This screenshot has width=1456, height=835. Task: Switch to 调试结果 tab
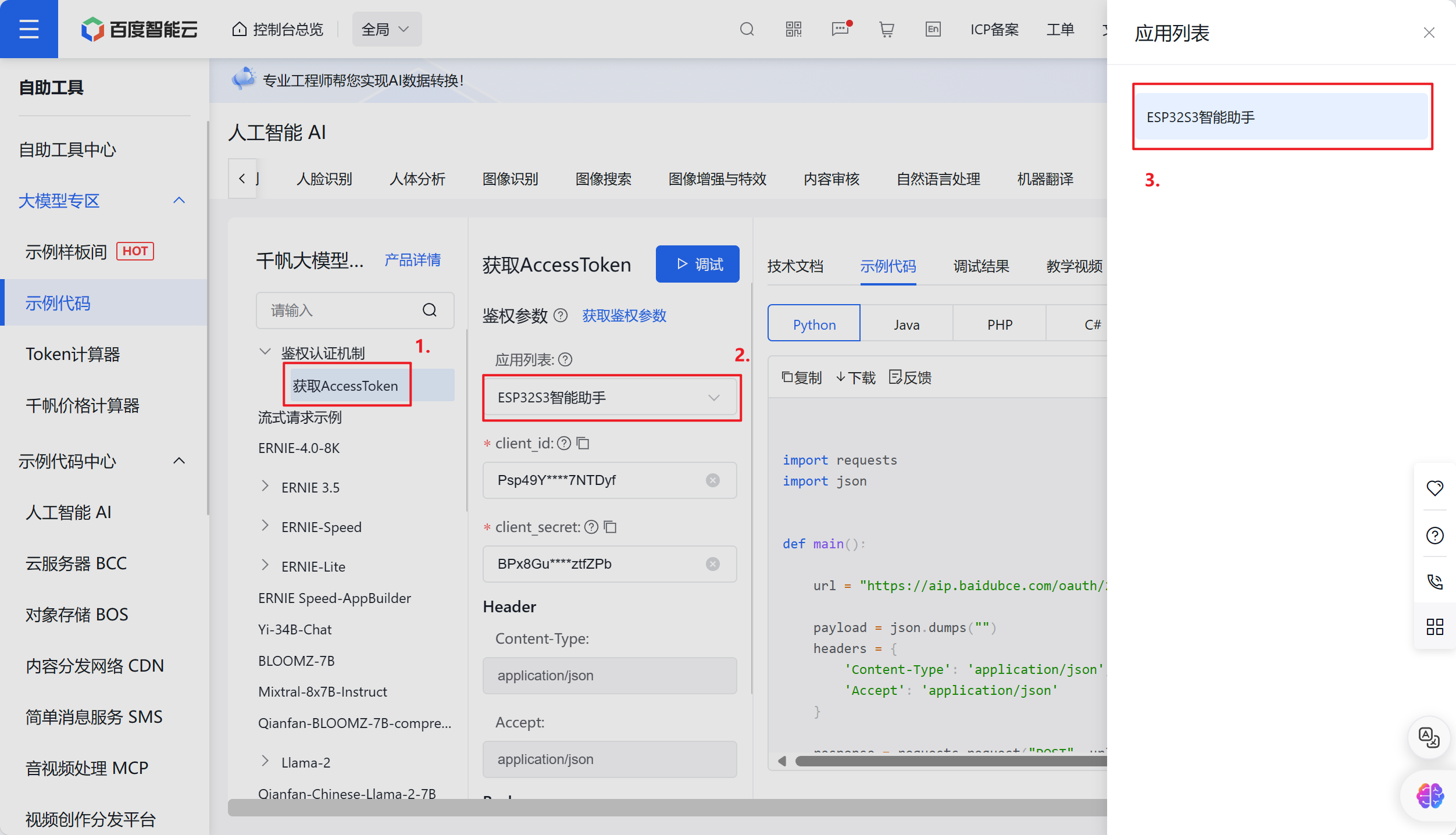pos(981,266)
